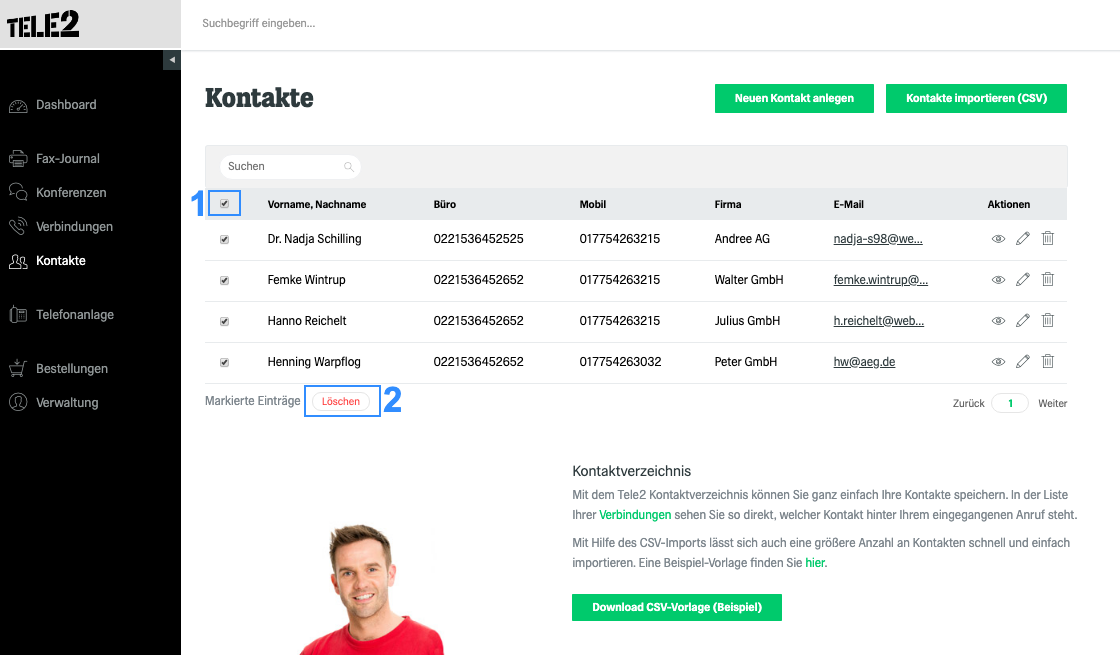
Task: Click the Kontakte people icon
Action: (18, 261)
